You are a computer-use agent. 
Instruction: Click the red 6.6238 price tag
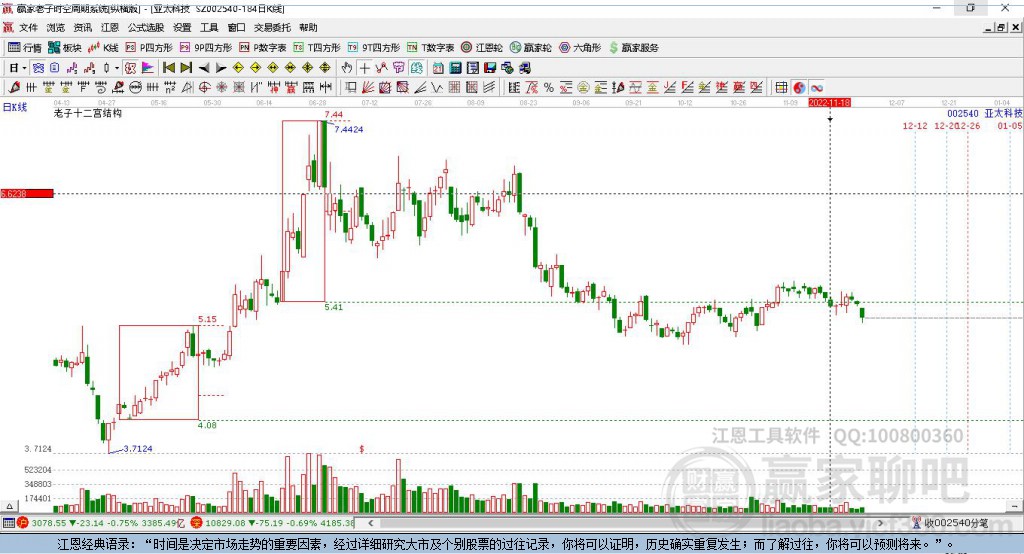pos(27,193)
